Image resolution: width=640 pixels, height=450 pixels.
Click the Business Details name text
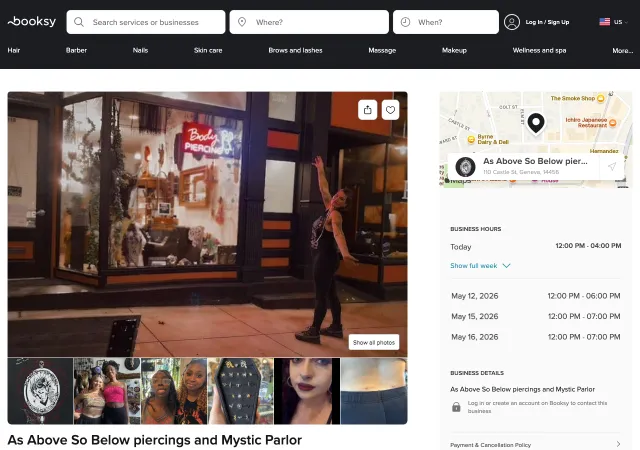tap(522, 389)
